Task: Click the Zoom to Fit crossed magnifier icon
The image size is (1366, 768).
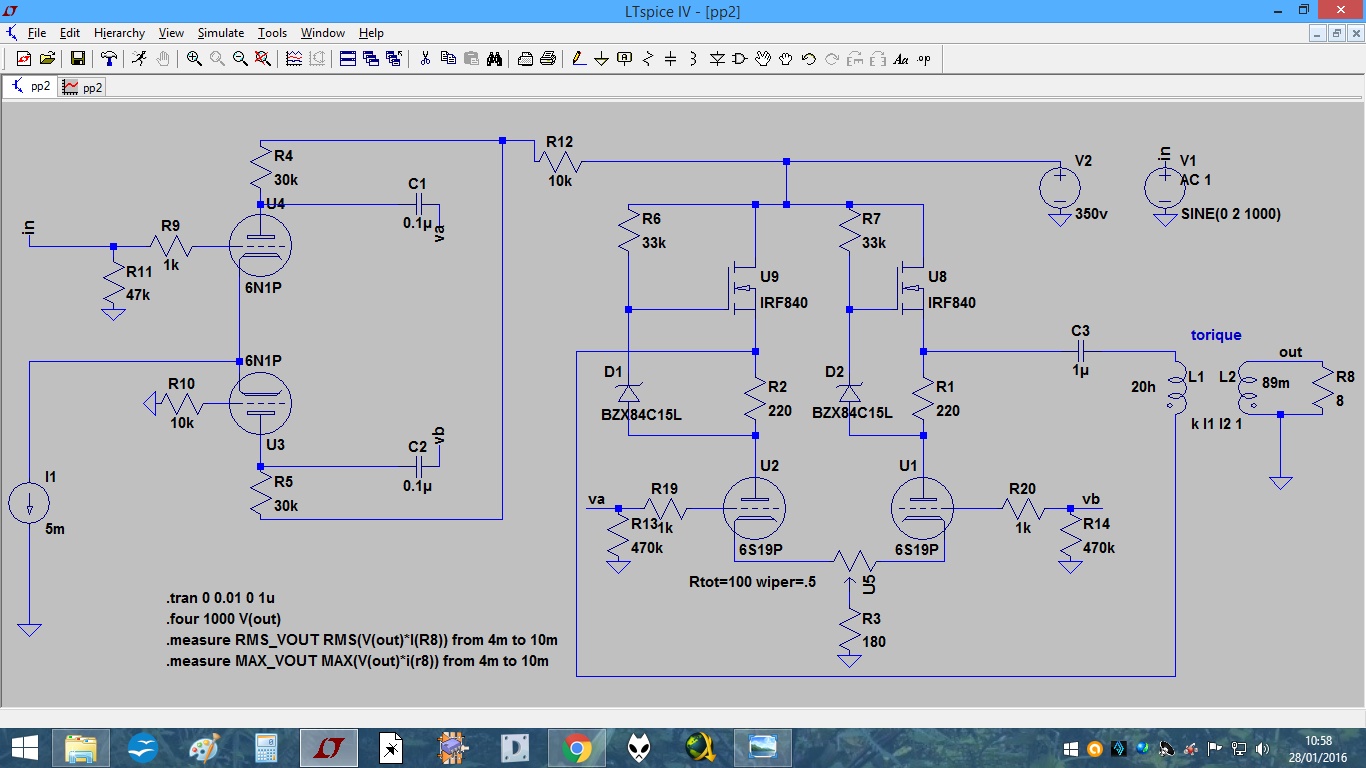Action: (x=263, y=59)
